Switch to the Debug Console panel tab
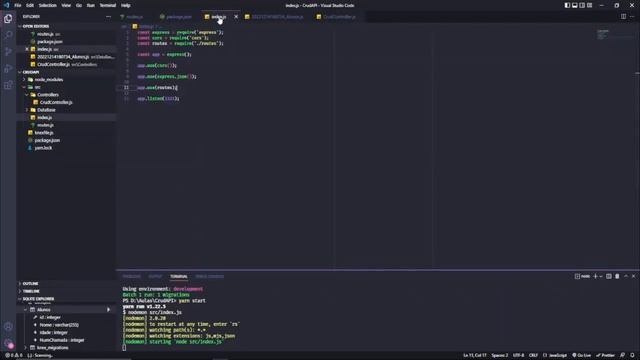The width and height of the screenshot is (640, 360). tap(209, 276)
